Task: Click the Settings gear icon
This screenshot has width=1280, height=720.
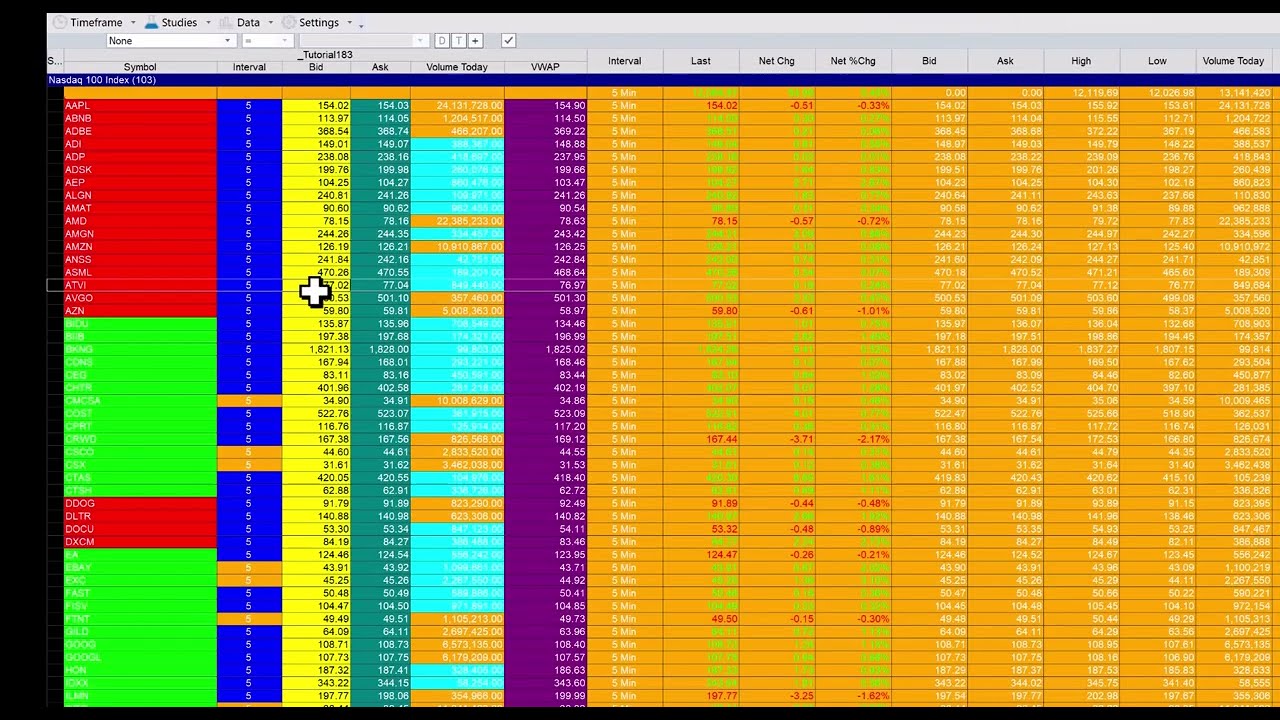Action: [289, 22]
